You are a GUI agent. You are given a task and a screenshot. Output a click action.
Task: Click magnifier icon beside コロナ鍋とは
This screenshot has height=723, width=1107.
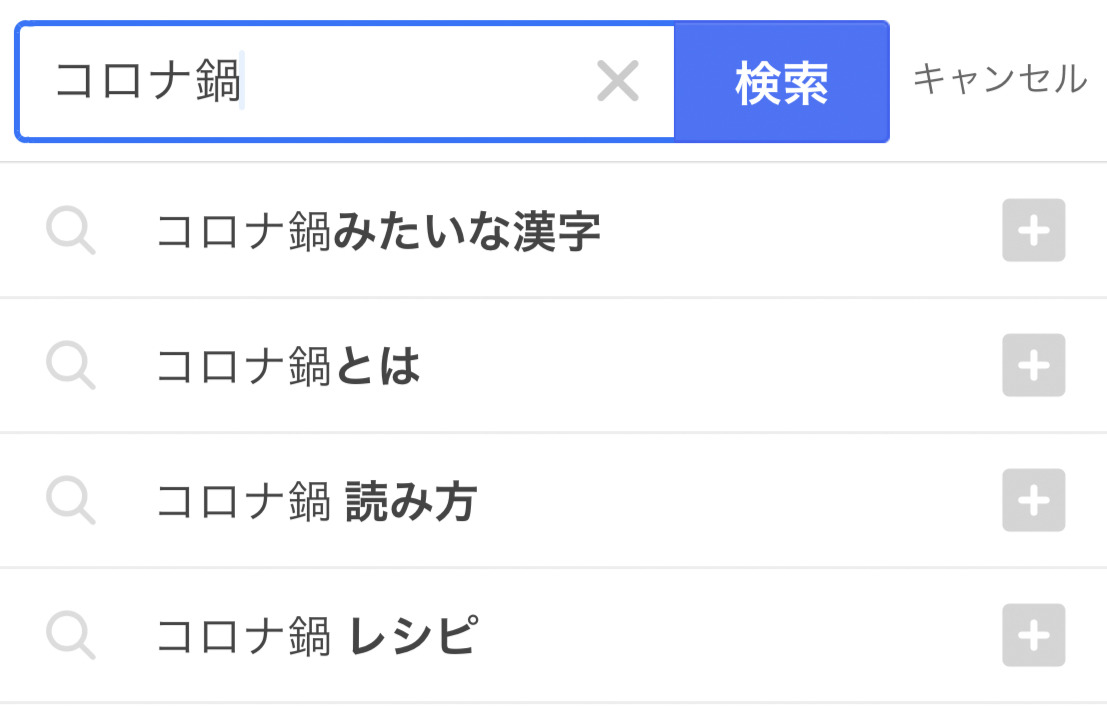coord(71,367)
